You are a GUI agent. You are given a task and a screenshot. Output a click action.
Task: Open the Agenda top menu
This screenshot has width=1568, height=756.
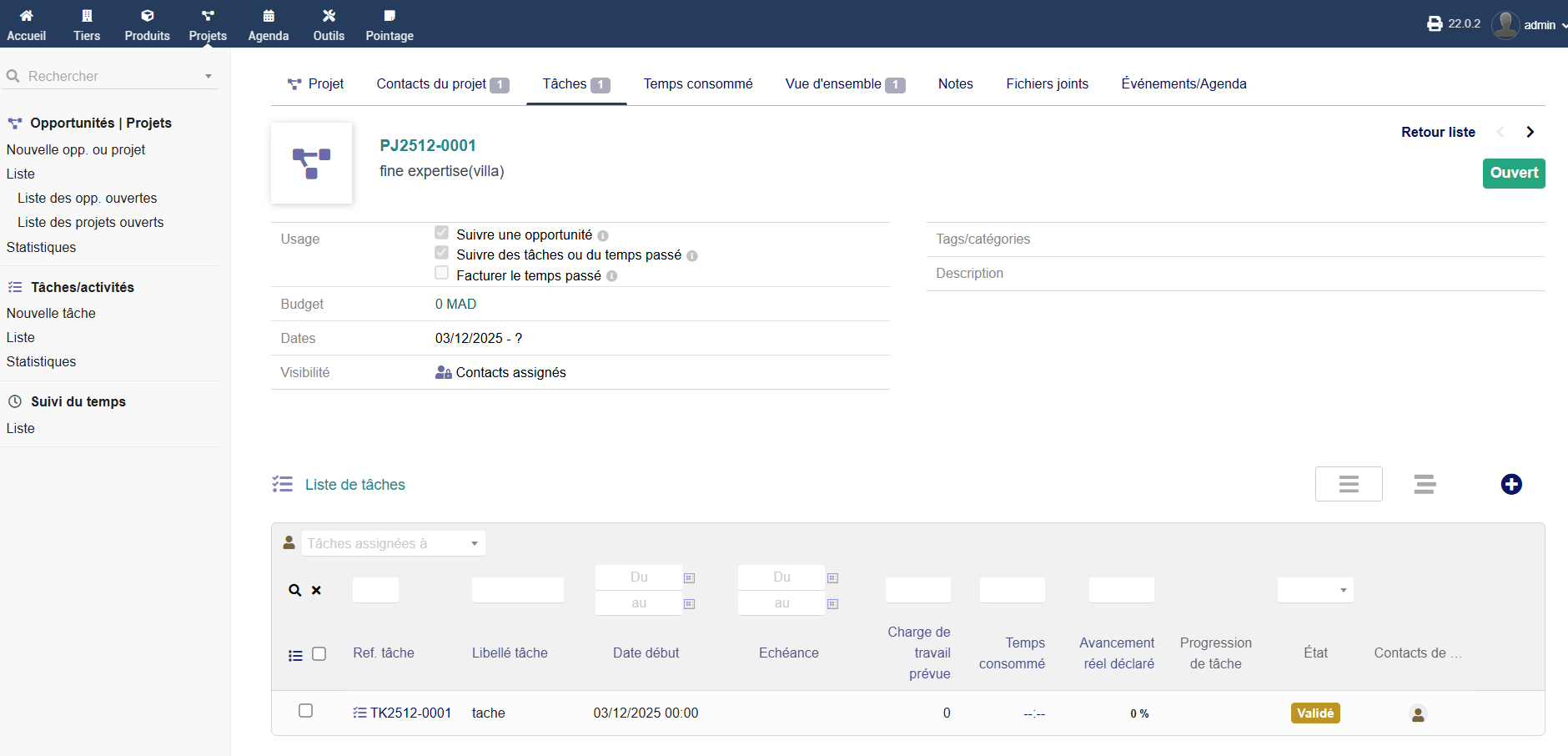pos(268,24)
